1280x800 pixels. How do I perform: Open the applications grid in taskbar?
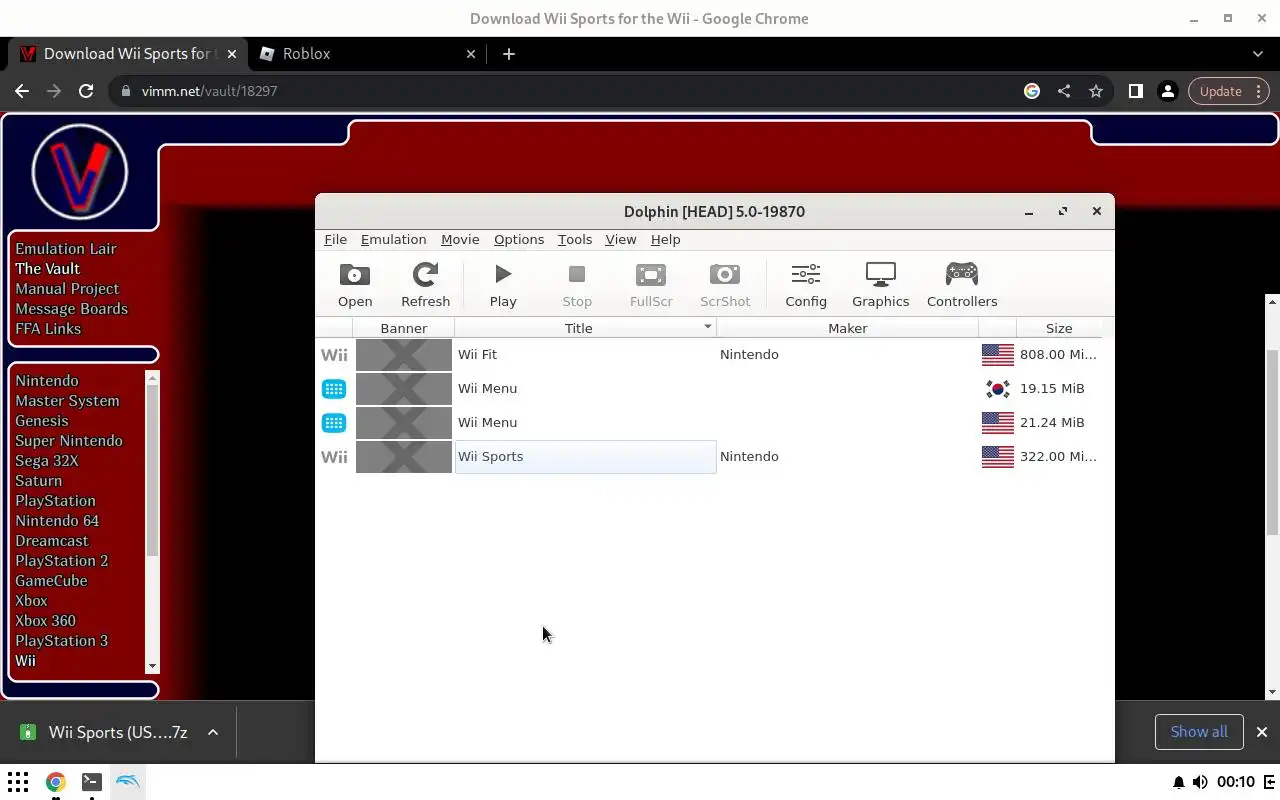(x=18, y=782)
